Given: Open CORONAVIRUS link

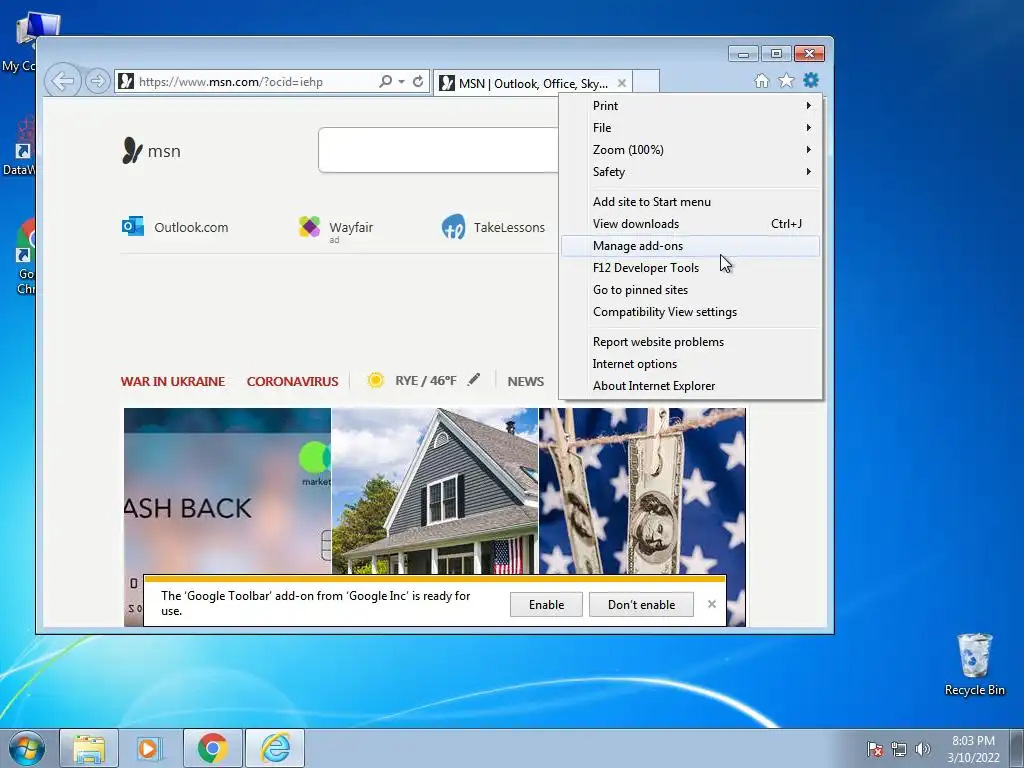Looking at the screenshot, I should tap(293, 381).
